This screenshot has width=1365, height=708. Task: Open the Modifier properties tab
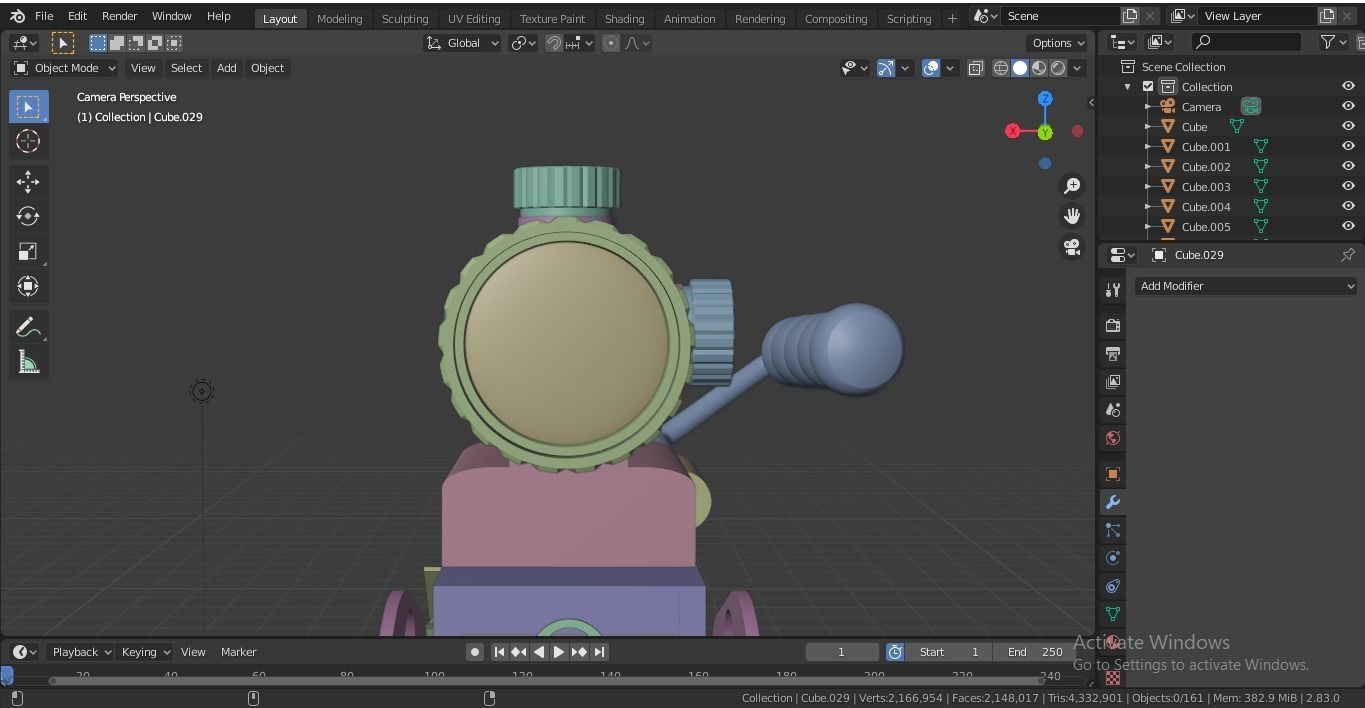tap(1113, 502)
